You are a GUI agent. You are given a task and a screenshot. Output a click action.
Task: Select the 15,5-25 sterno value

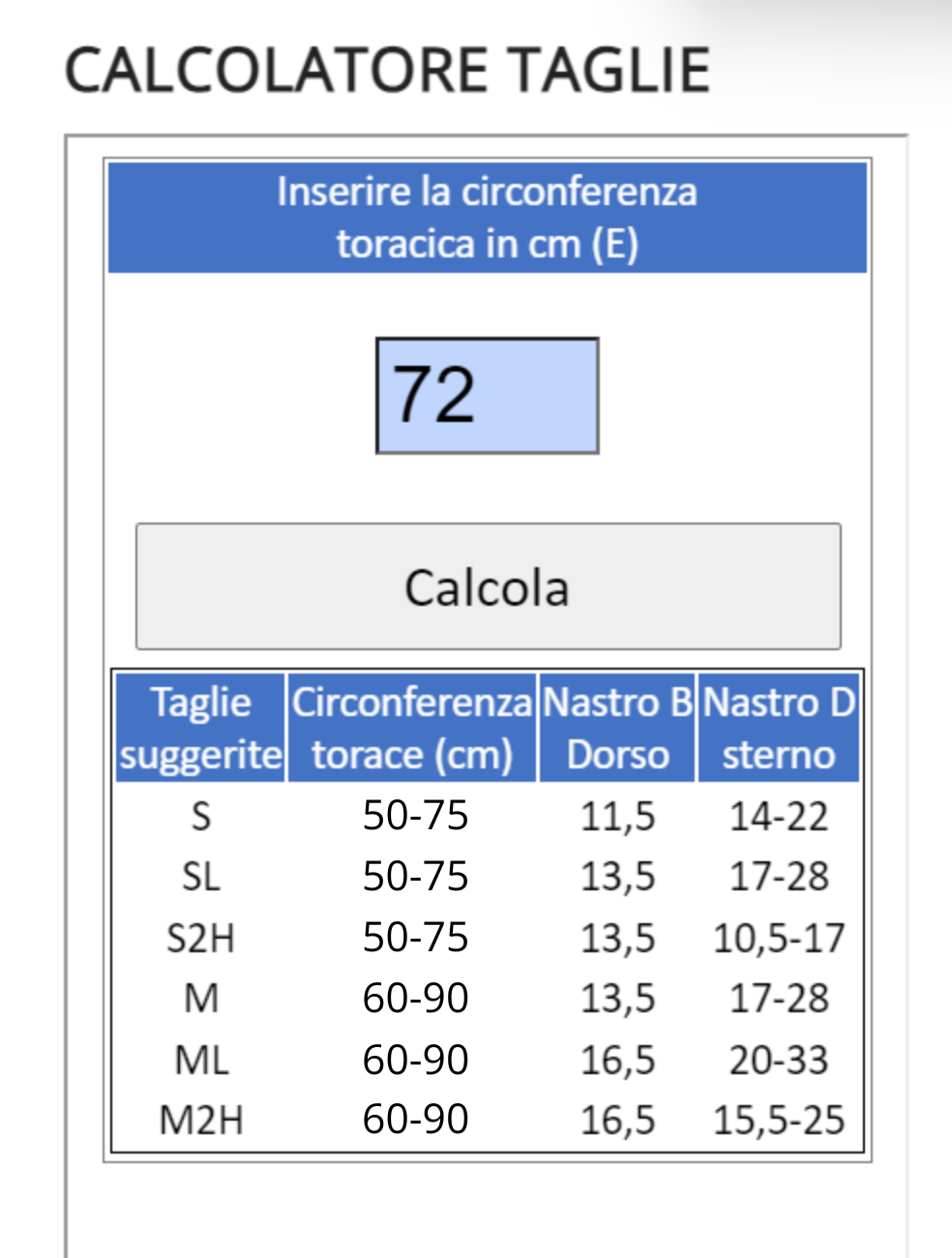tap(779, 1120)
